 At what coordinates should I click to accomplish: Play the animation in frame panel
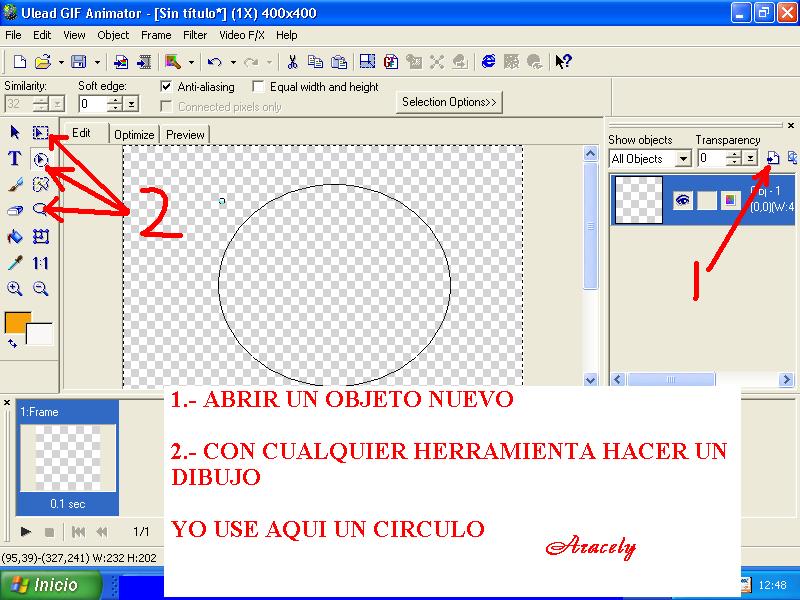pyautogui.click(x=25, y=532)
